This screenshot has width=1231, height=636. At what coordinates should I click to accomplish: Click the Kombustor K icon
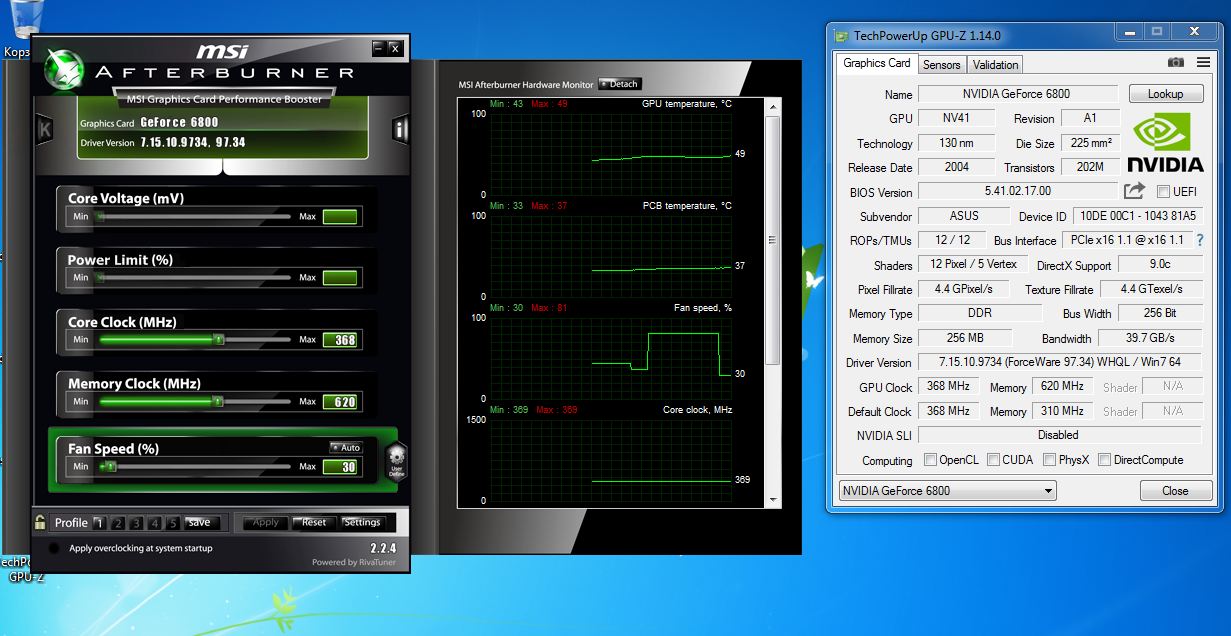[x=45, y=129]
